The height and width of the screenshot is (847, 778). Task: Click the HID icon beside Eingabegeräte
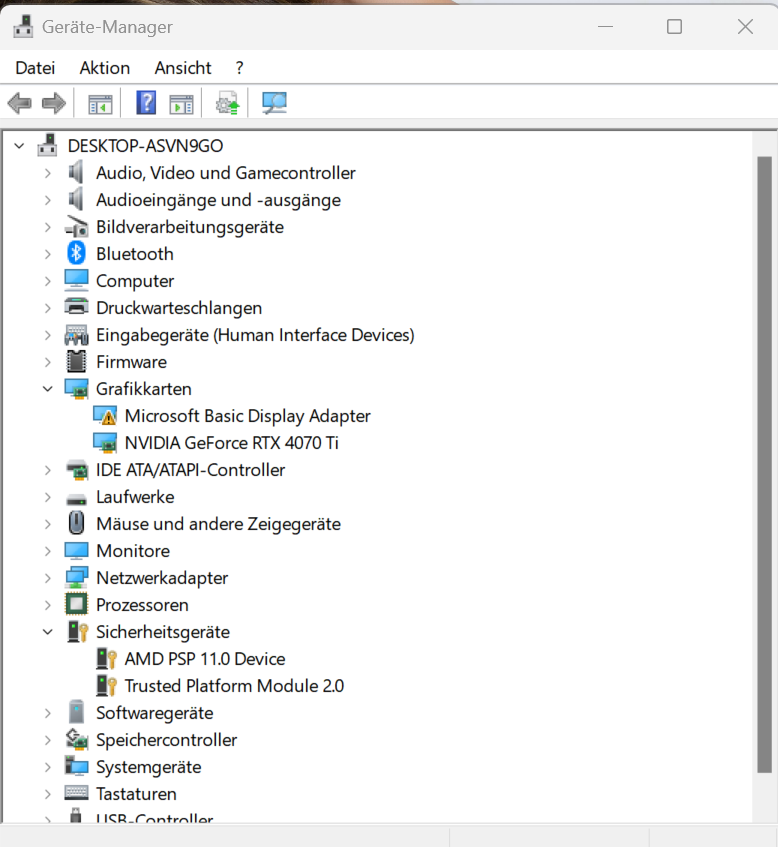click(x=76, y=335)
